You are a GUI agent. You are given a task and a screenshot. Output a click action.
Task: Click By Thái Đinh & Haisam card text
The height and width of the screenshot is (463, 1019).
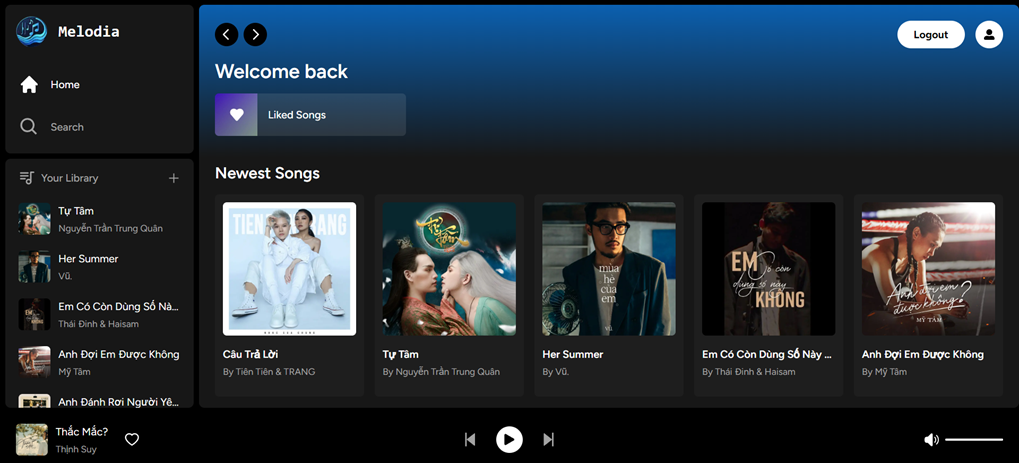[x=749, y=372]
